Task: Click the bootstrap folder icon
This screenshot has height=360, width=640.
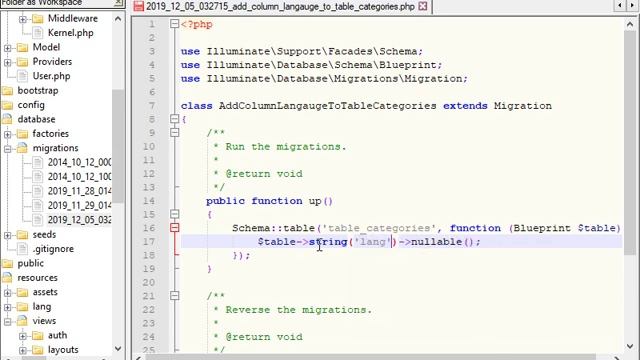Action: 7,91
